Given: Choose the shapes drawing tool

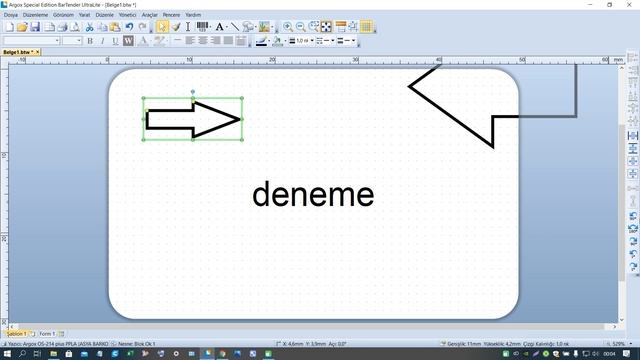Looking at the screenshot, I should coord(247,27).
